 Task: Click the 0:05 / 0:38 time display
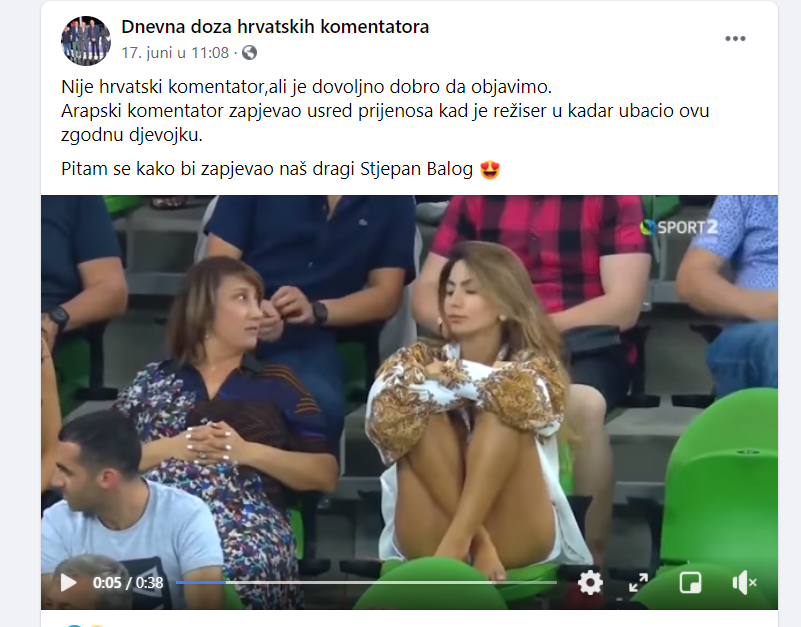pyautogui.click(x=128, y=583)
